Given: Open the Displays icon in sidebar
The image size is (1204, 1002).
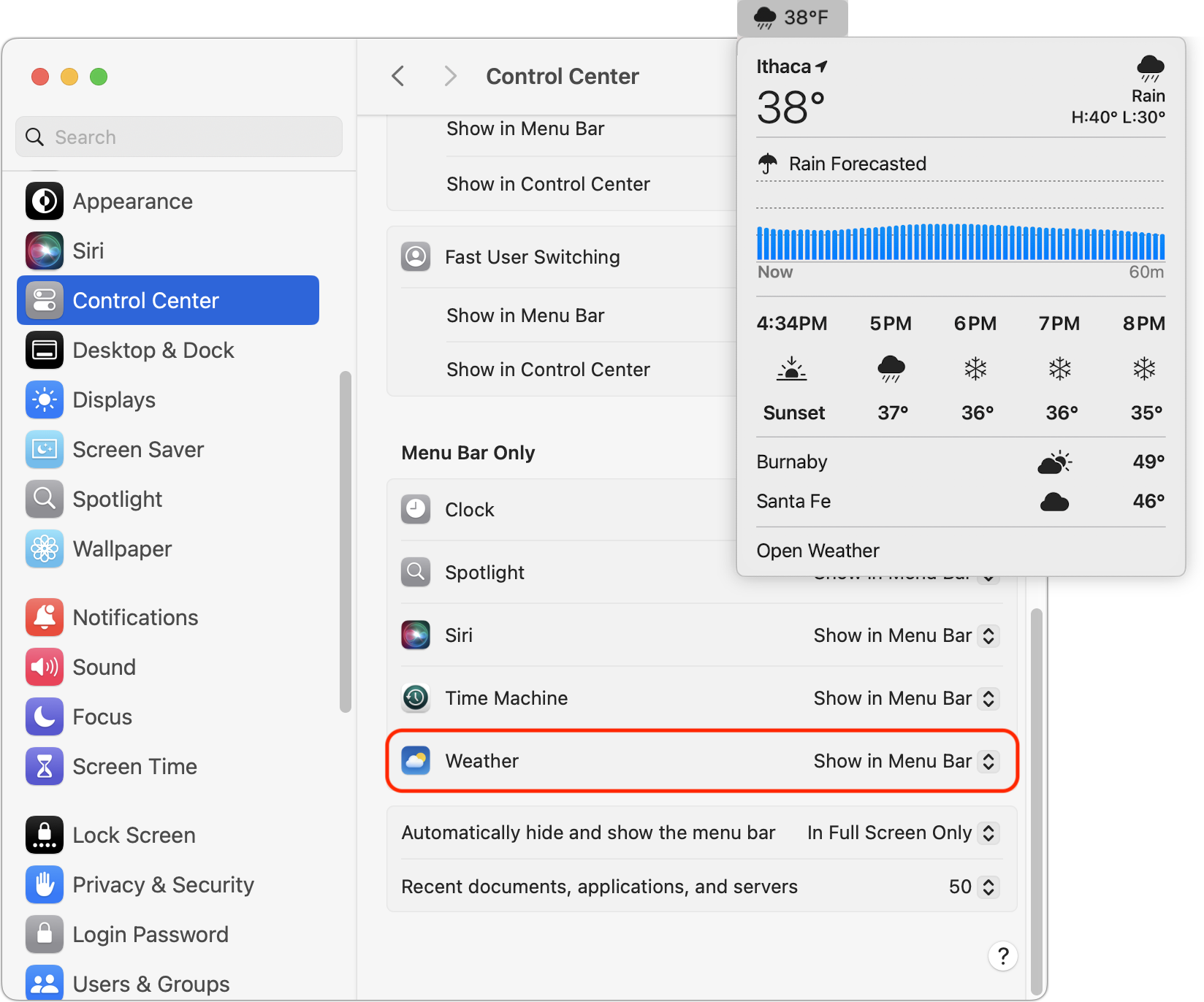Looking at the screenshot, I should (45, 399).
